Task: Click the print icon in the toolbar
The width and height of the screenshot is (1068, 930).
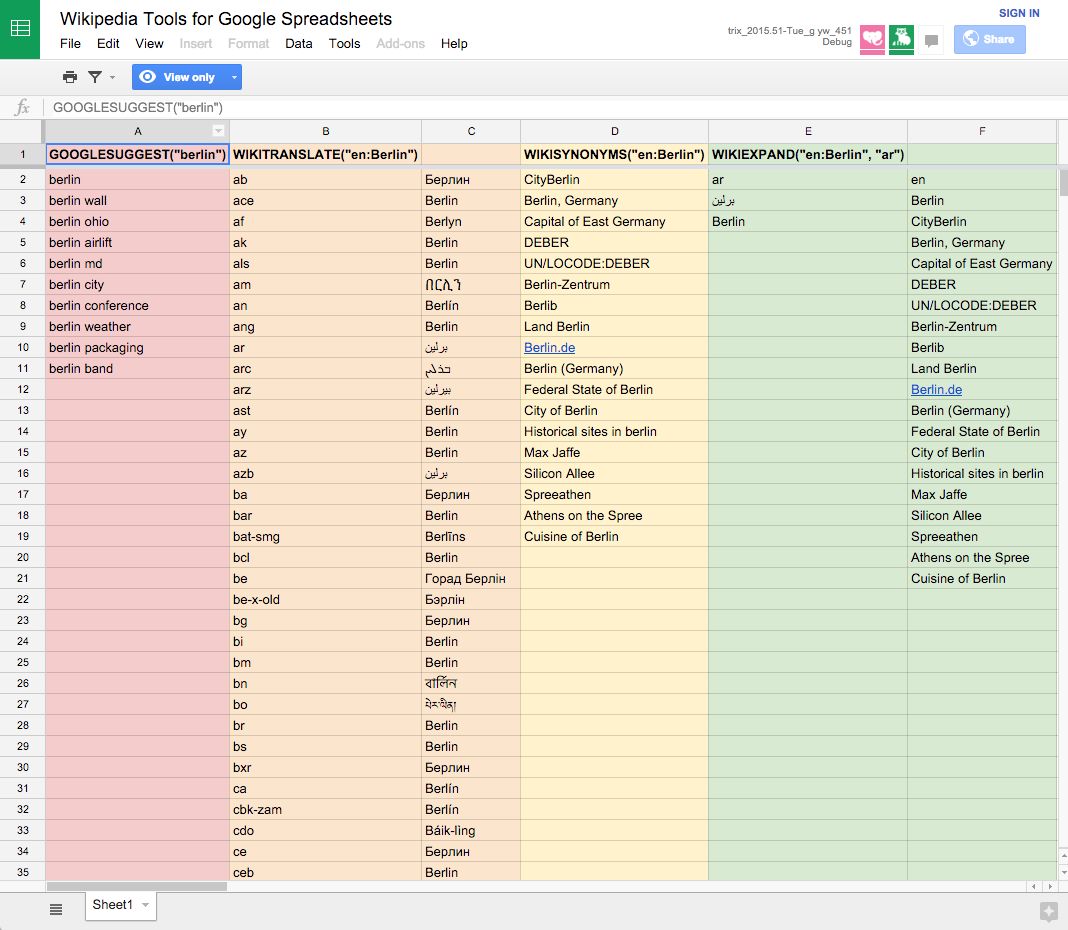Action: (69, 77)
